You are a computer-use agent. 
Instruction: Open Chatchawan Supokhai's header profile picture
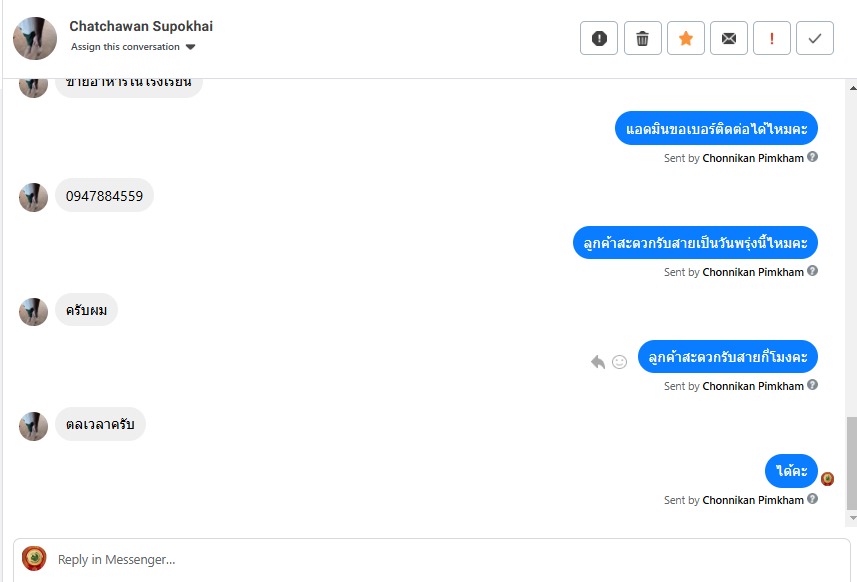click(35, 38)
